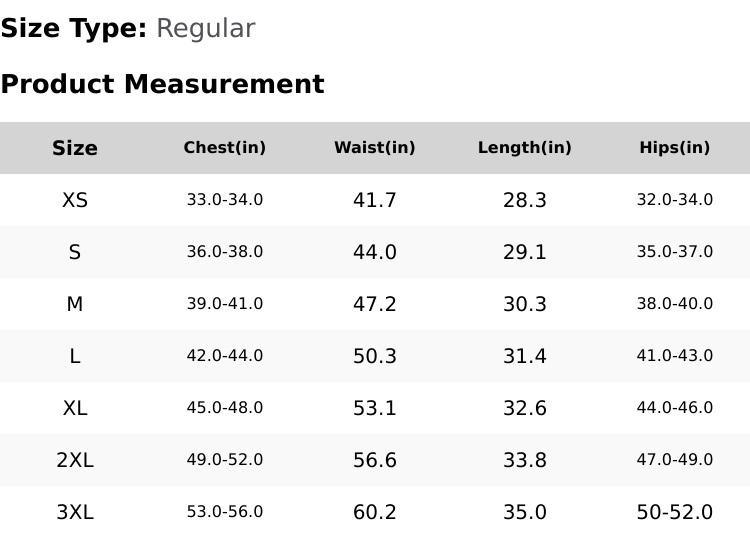750x538 pixels.
Task: Click the M size row label
Action: point(75,304)
